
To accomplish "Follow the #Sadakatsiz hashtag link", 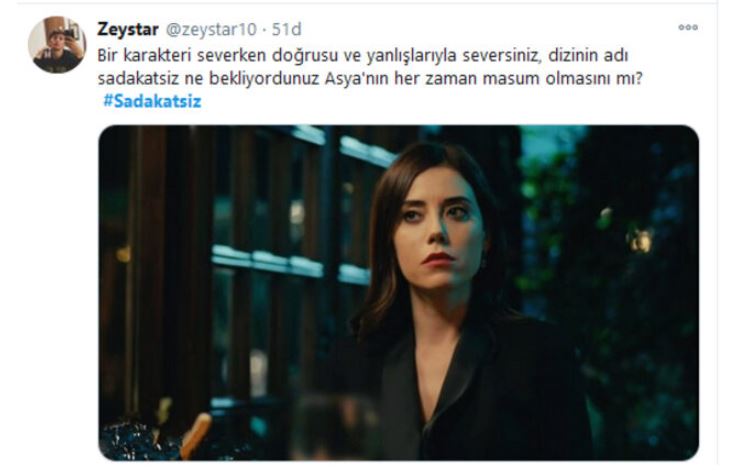I will pos(152,101).
